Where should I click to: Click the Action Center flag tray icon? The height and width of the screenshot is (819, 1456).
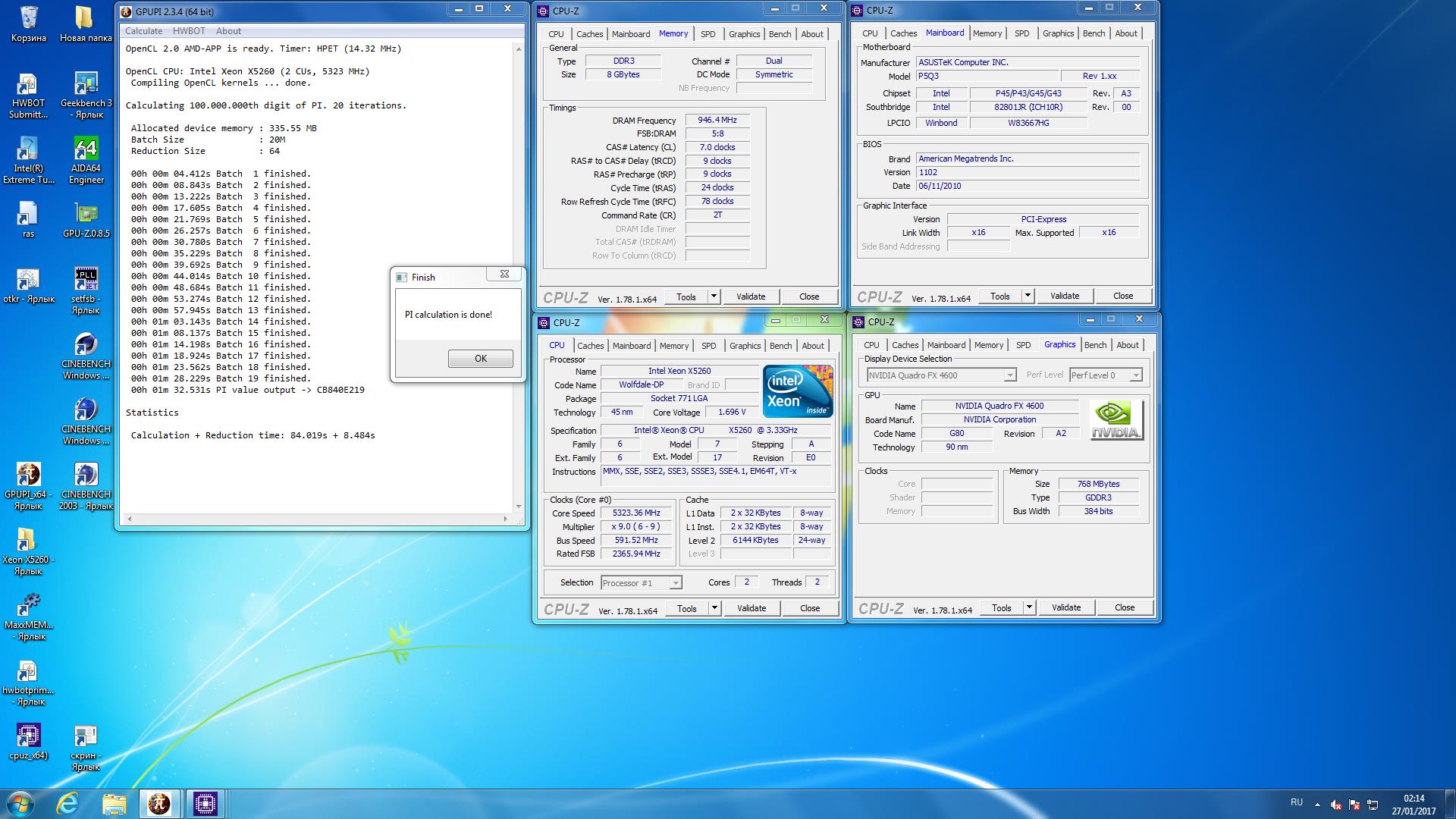tap(1354, 805)
